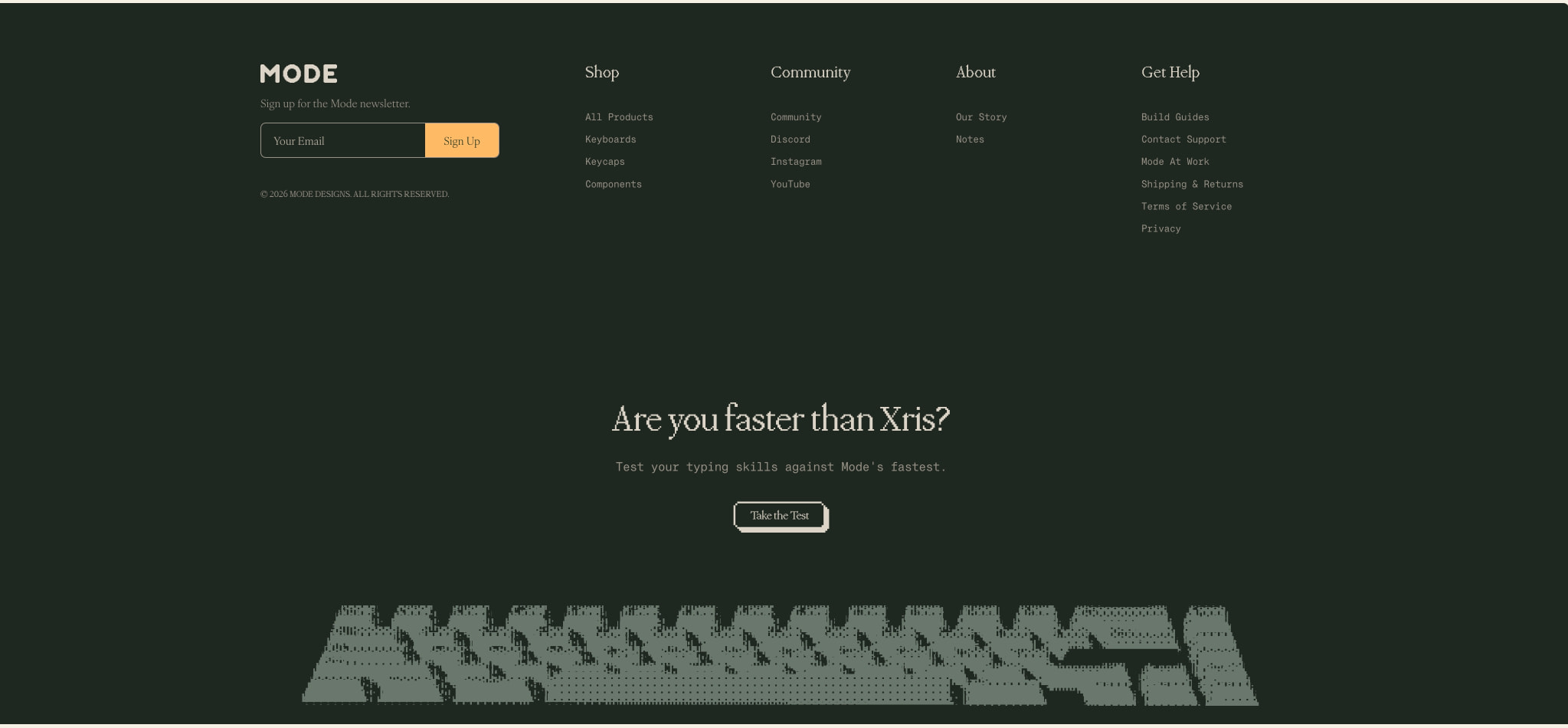Open the Keycaps link
Image resolution: width=1568 pixels, height=728 pixels.
tap(605, 162)
